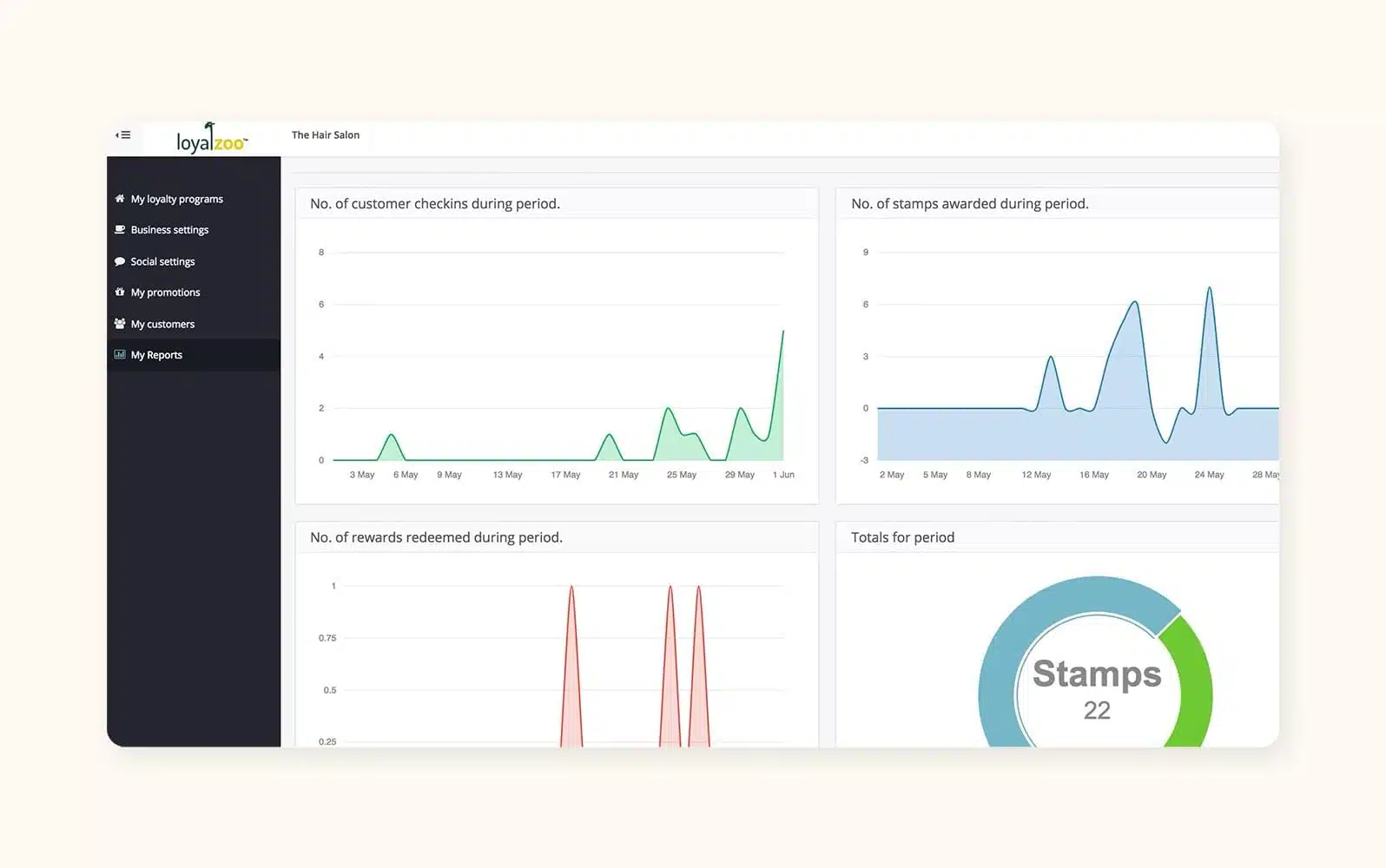Viewport: 1386px width, 868px height.
Task: Click the coffee cup icon beside Business settings
Action: (x=120, y=230)
